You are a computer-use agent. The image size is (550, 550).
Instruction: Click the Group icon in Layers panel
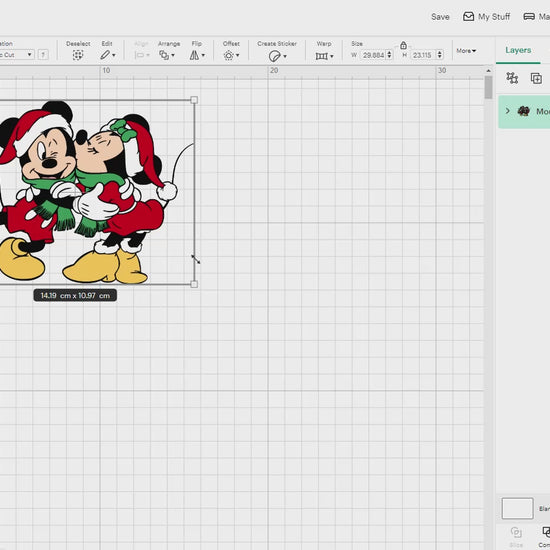(512, 78)
